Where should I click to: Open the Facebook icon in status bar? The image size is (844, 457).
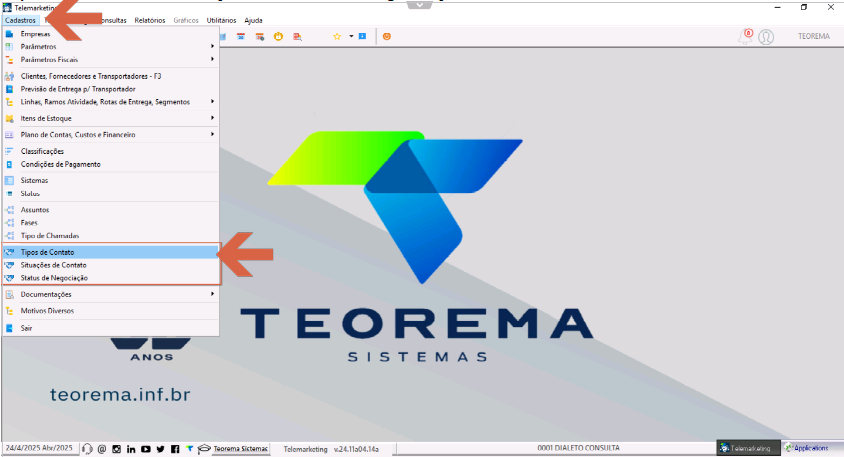pyautogui.click(x=175, y=449)
